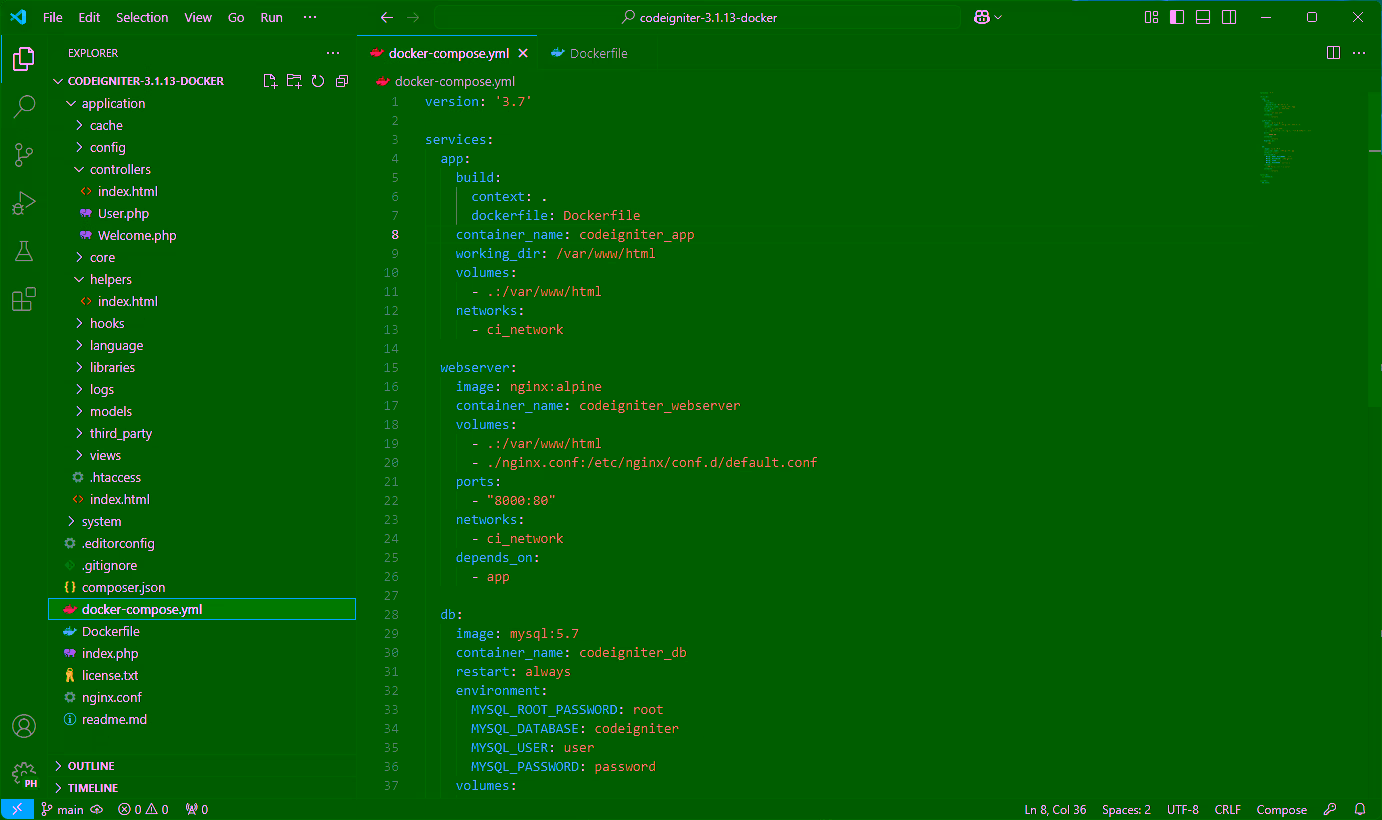The width and height of the screenshot is (1382, 820).
Task: Refresh the Explorer with the refresh icon
Action: [x=318, y=80]
